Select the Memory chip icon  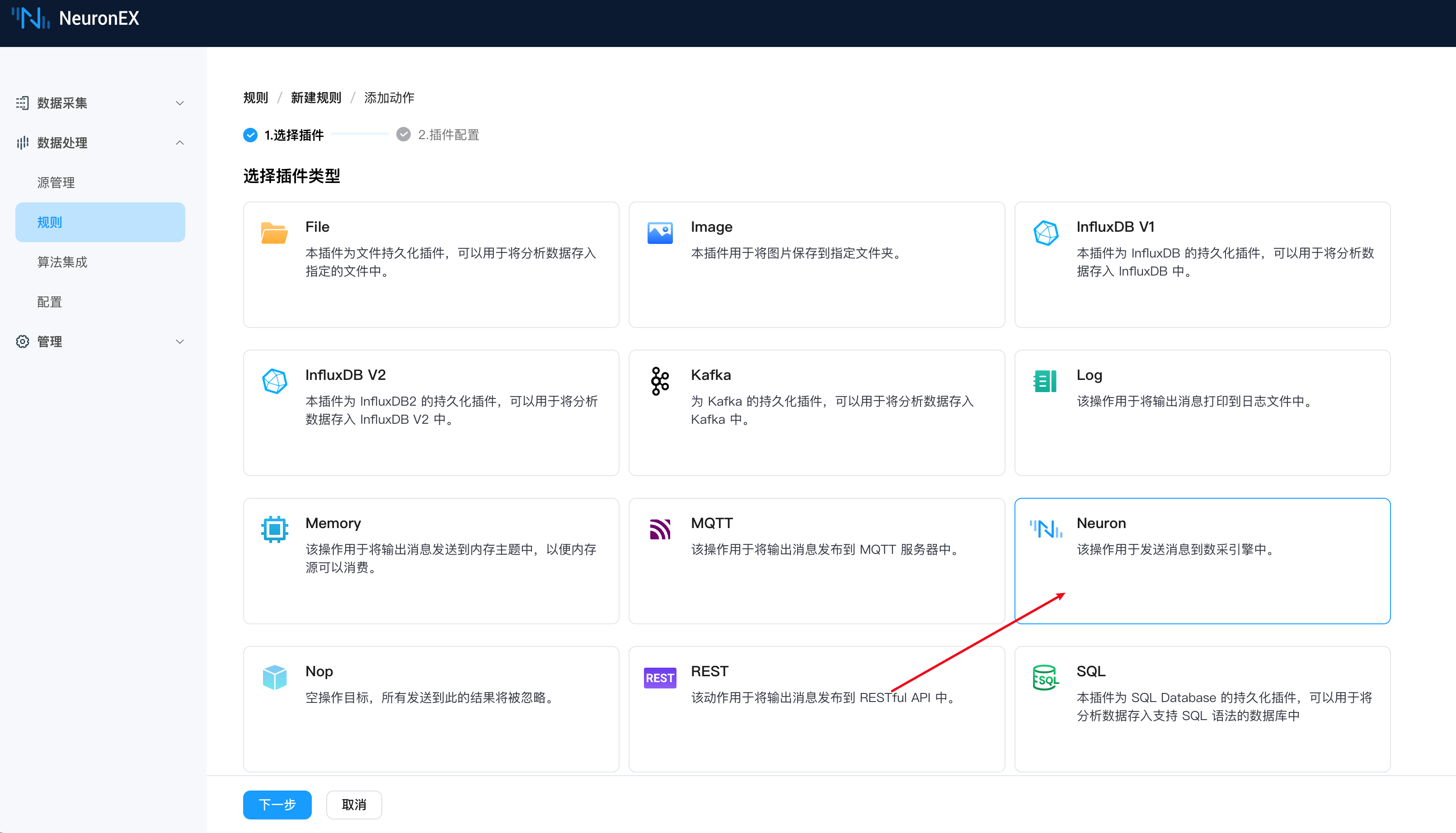point(274,529)
